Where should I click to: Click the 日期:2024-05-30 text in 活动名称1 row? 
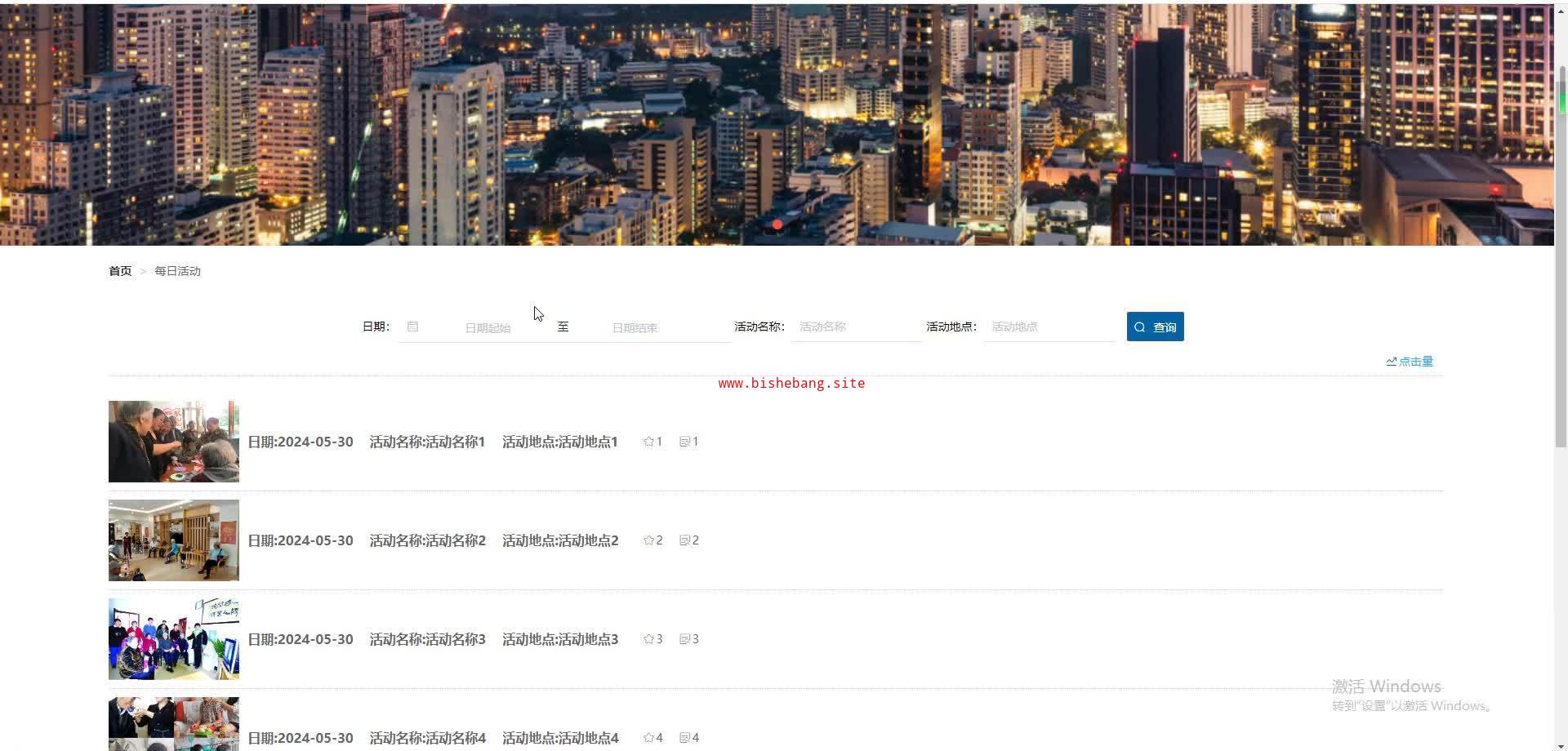[301, 442]
